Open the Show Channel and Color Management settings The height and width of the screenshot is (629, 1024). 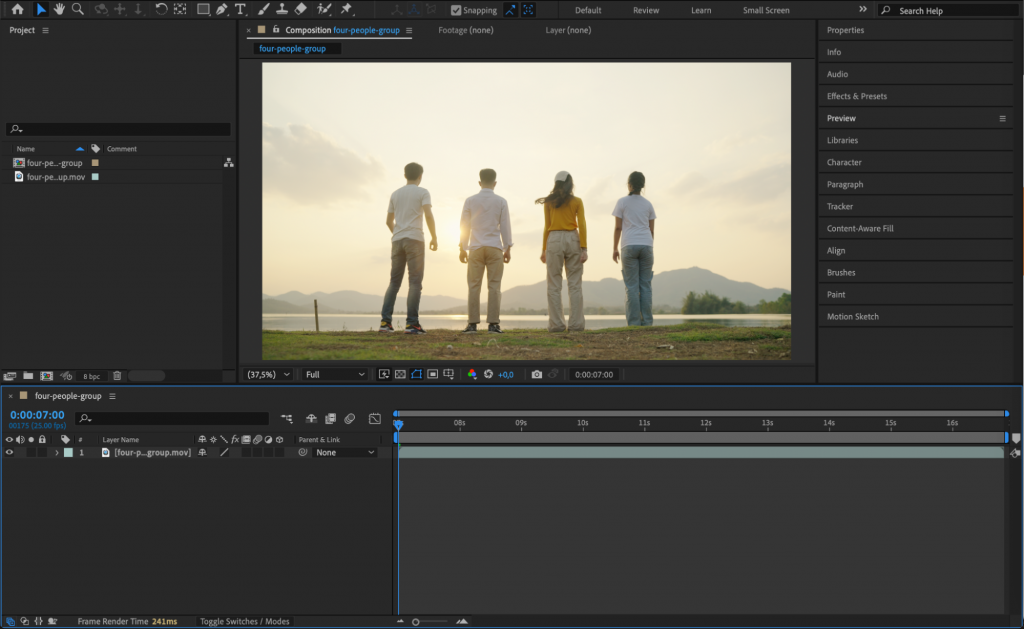472,374
